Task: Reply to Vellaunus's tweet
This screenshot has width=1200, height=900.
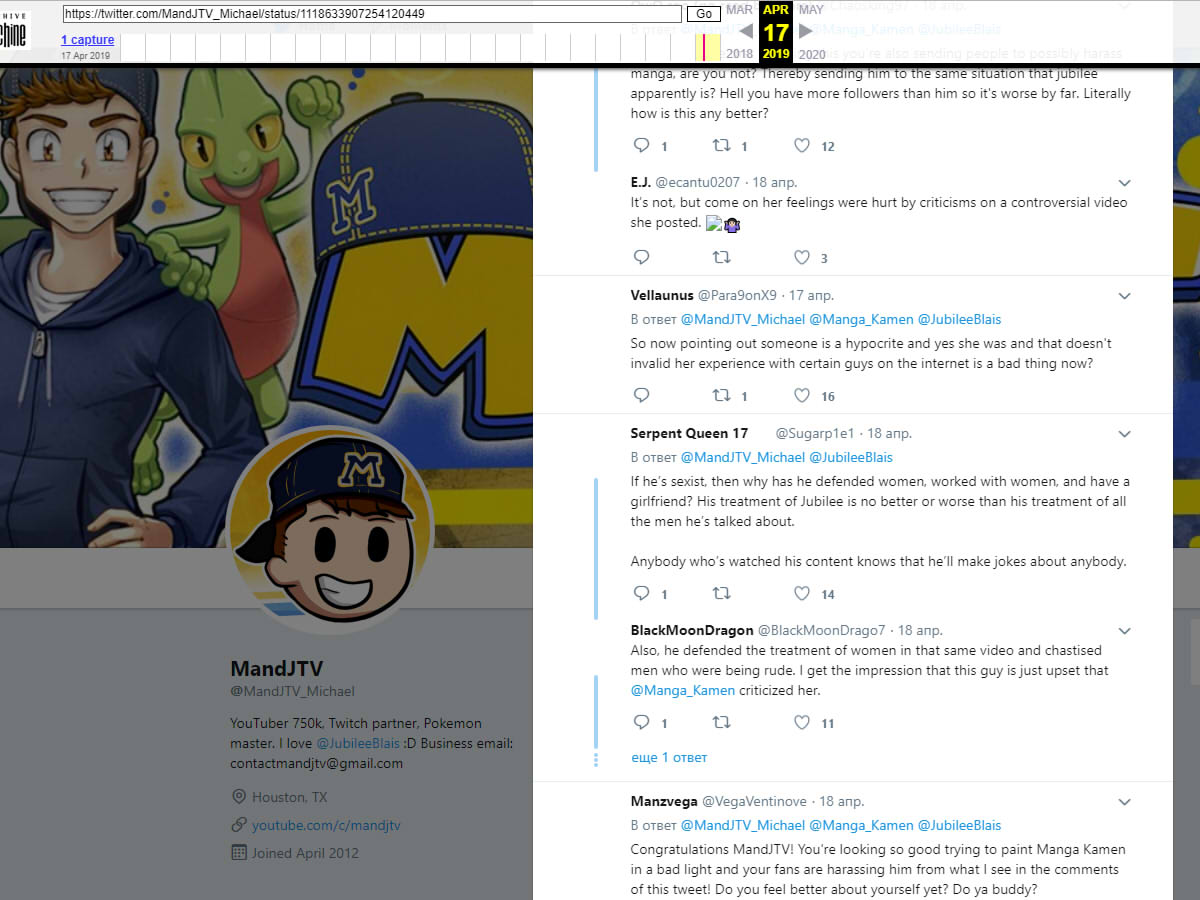Action: 642,396
